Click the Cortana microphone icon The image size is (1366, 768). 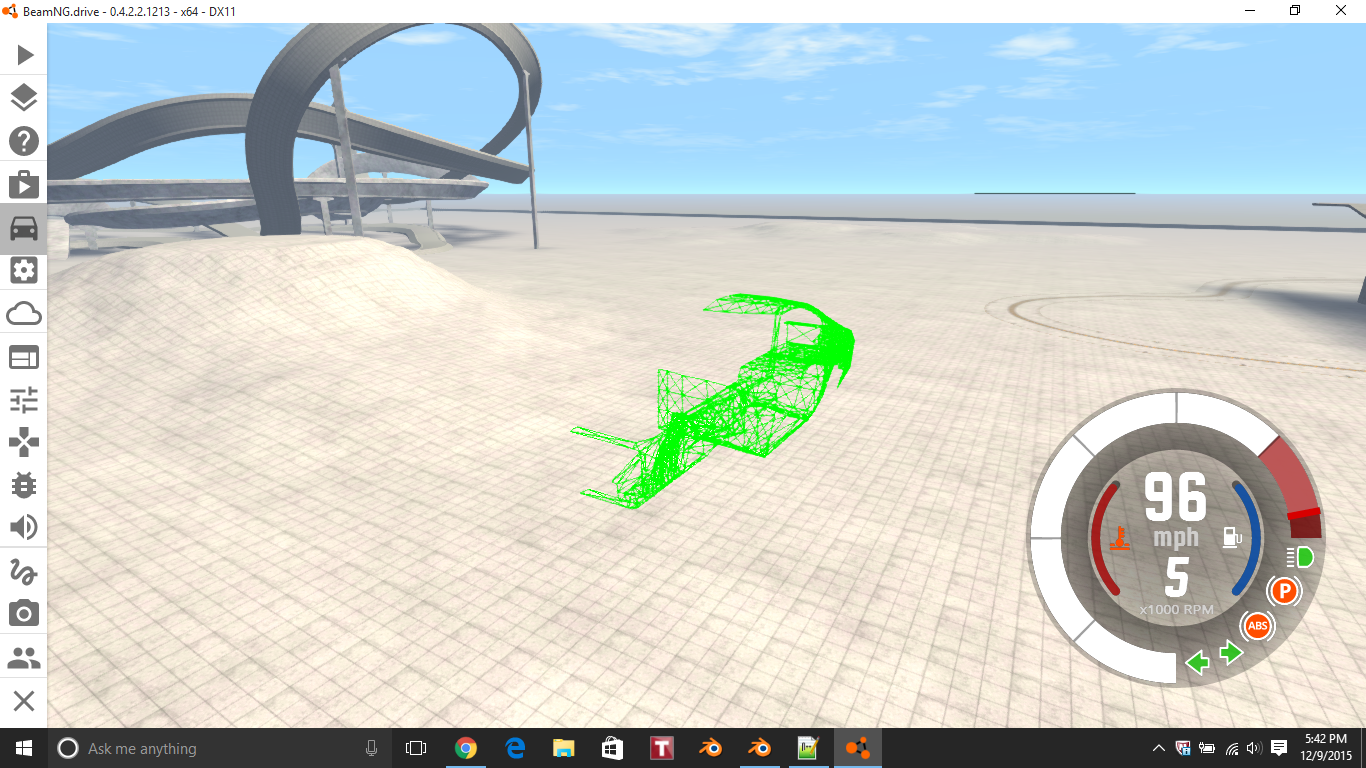tap(372, 748)
